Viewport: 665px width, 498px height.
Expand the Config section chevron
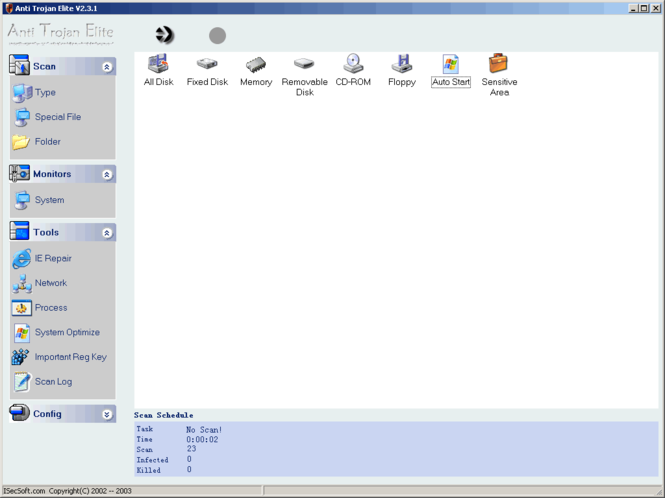point(107,414)
